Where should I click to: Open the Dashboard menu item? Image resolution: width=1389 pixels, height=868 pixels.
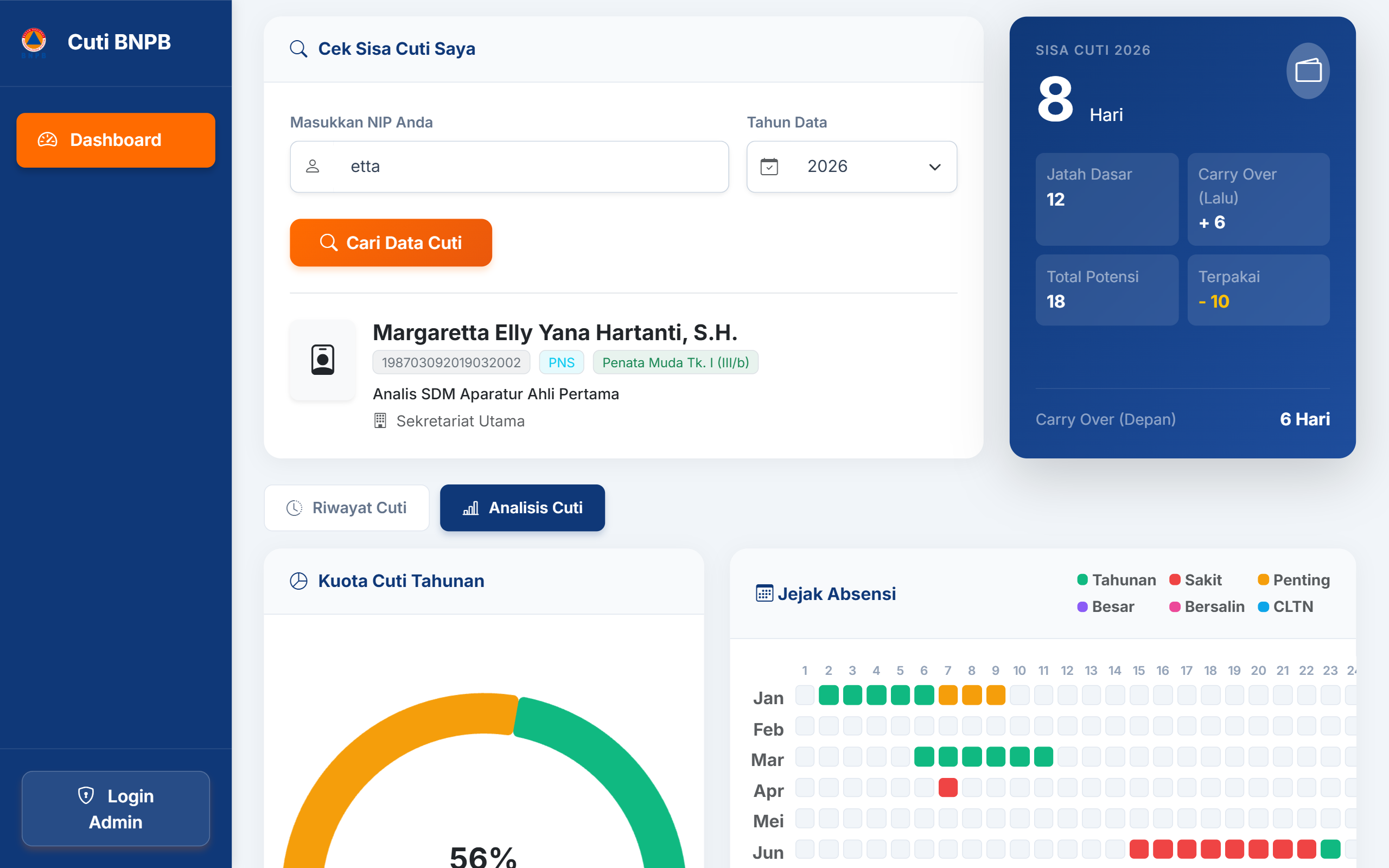116,140
